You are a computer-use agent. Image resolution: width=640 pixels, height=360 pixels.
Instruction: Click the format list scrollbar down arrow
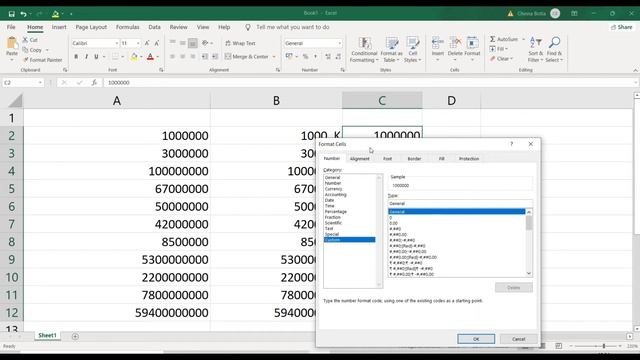tap(529, 273)
